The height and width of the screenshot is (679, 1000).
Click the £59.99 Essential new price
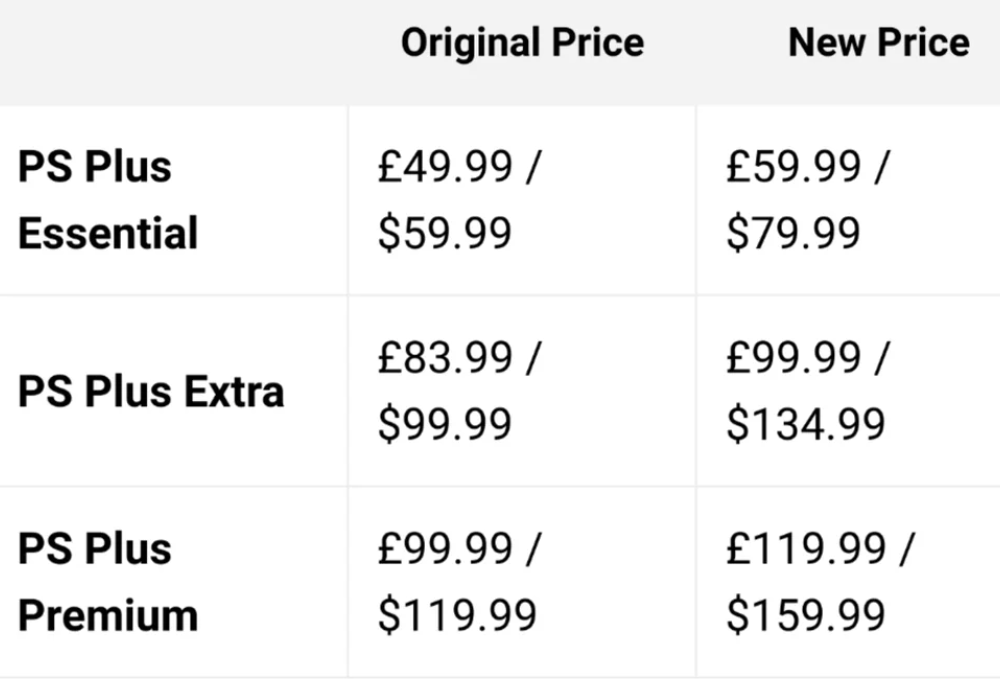(794, 166)
